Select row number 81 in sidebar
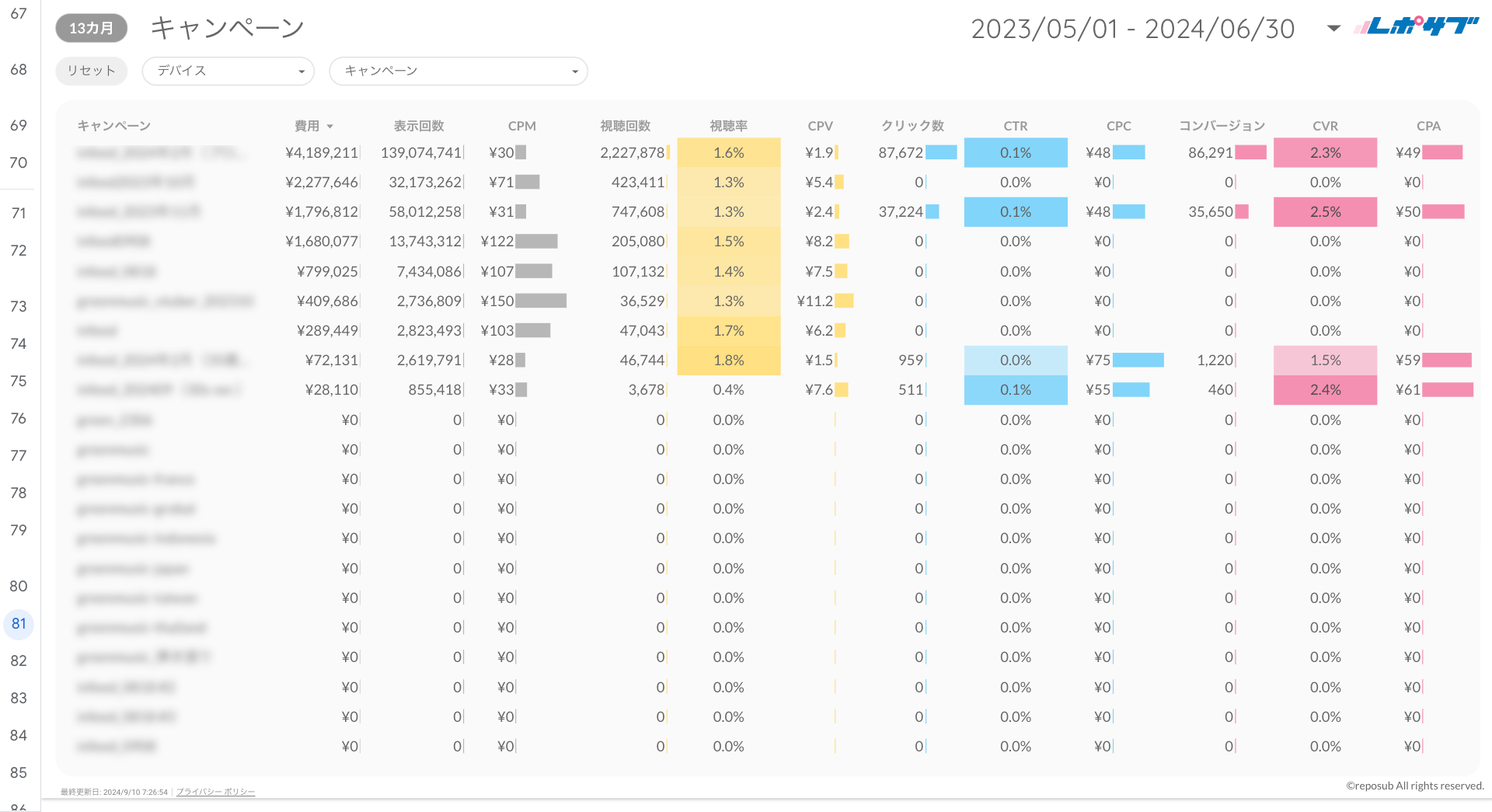Viewport: 1492px width, 812px height. click(19, 624)
